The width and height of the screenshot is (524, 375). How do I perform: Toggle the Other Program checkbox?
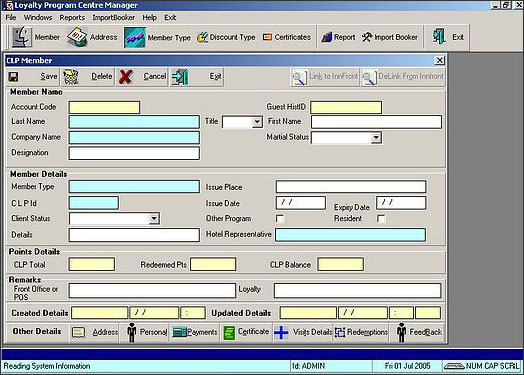(280, 219)
